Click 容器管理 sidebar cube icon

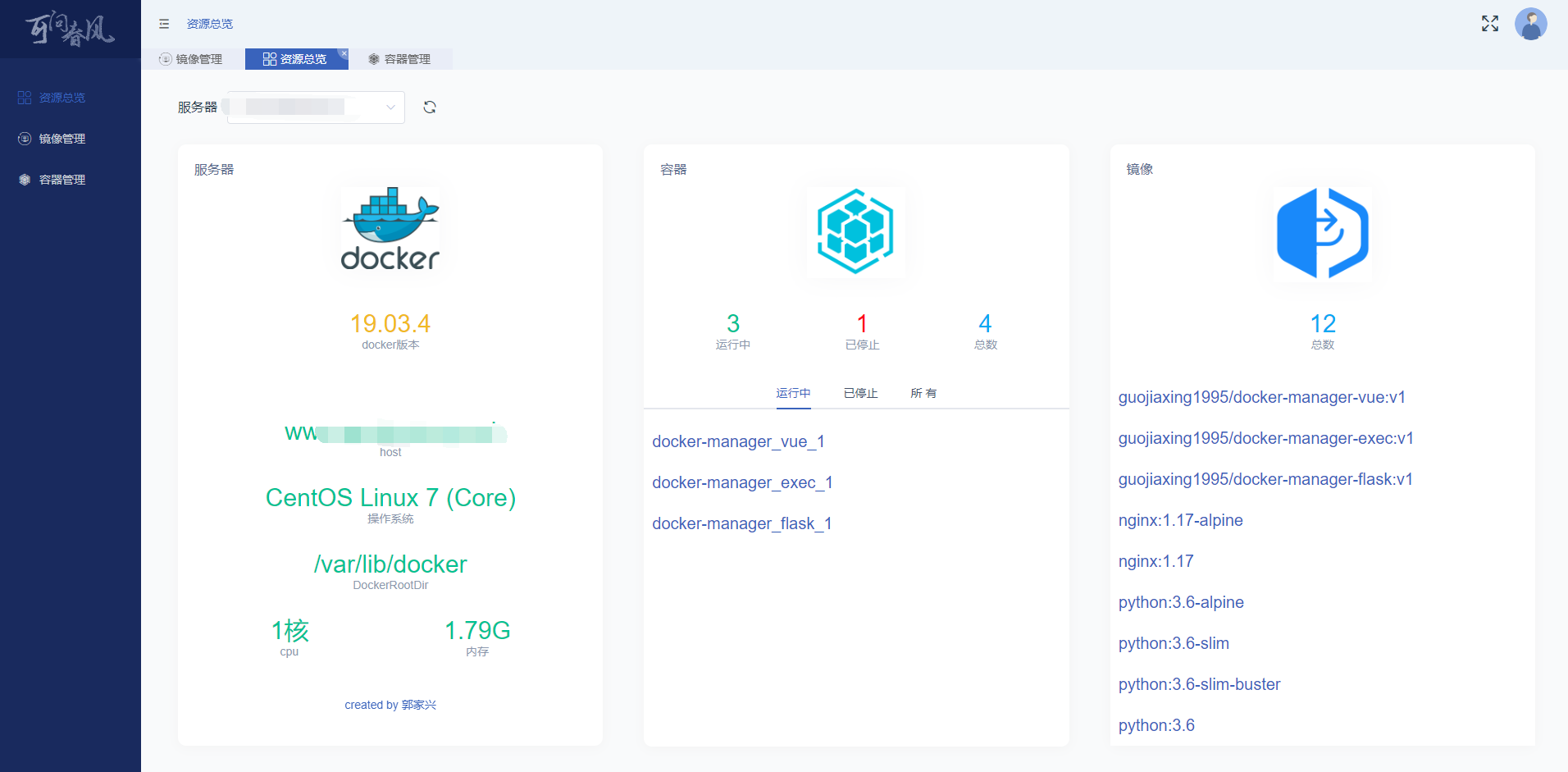(25, 180)
